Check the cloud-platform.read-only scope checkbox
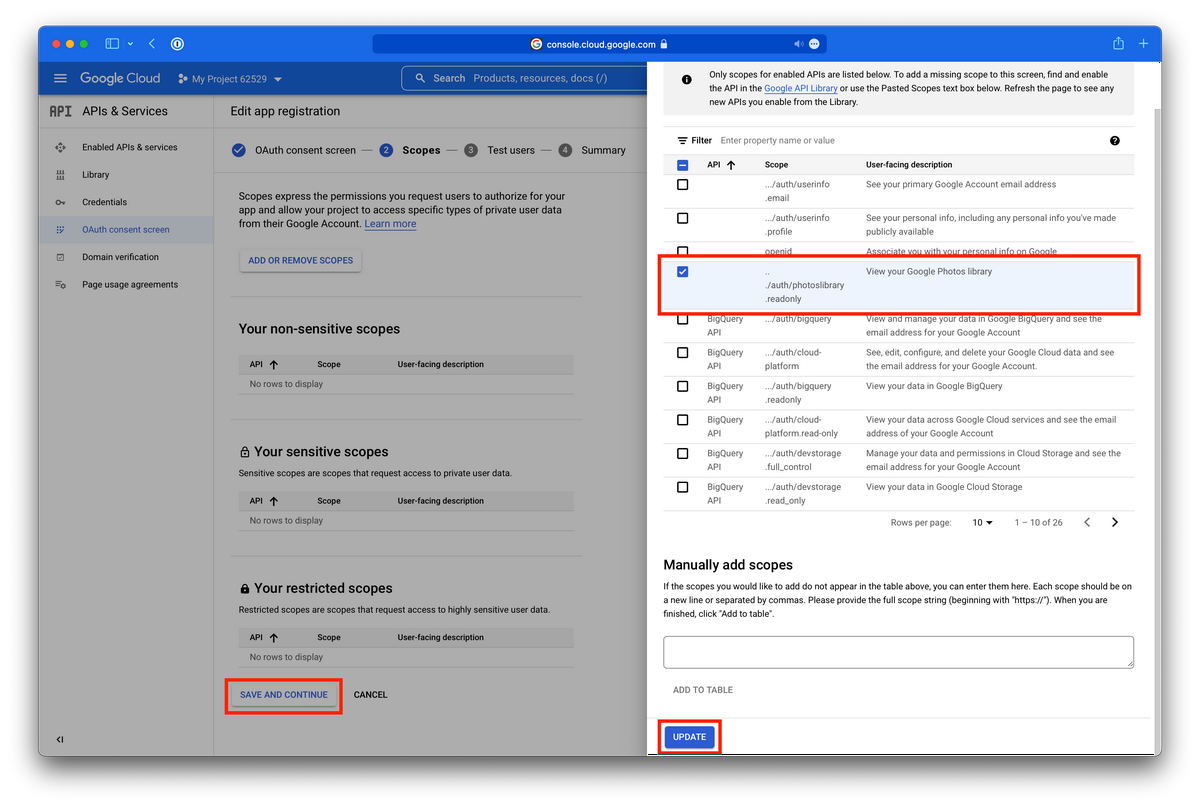 pos(683,420)
